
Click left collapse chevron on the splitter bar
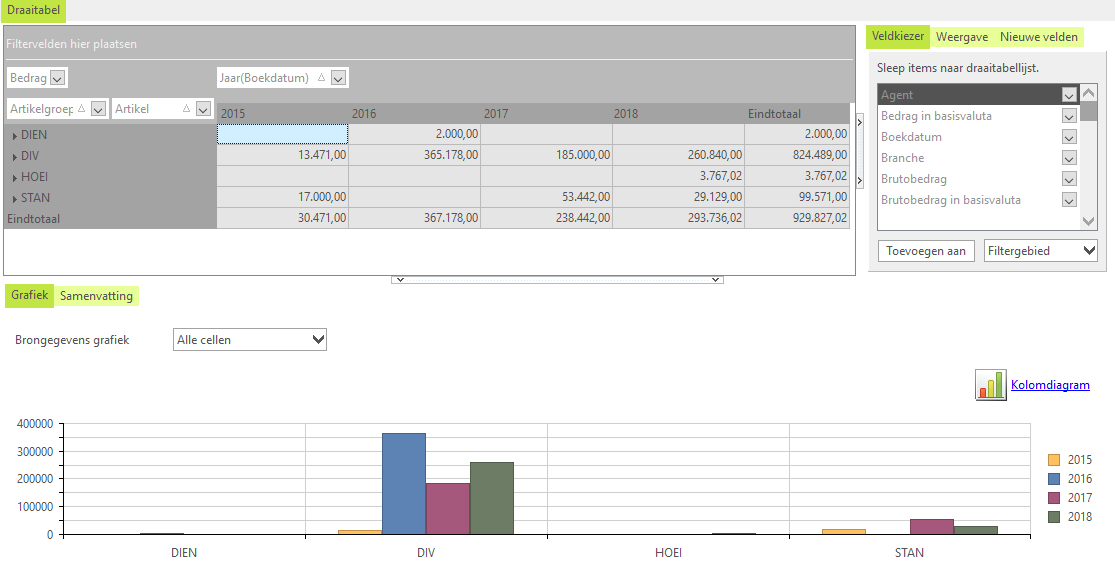point(400,280)
